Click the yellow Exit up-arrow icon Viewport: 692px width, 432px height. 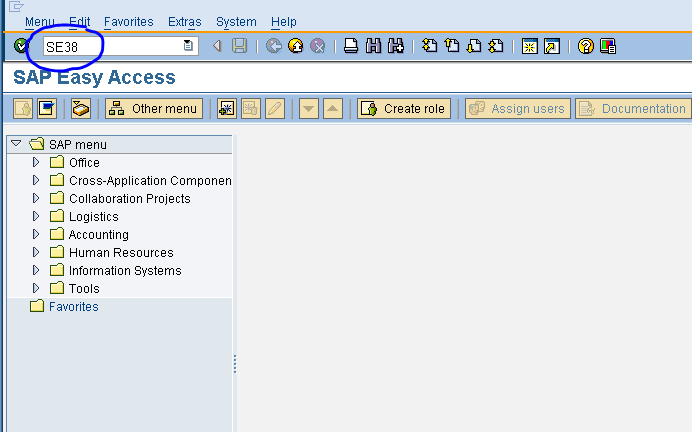296,45
